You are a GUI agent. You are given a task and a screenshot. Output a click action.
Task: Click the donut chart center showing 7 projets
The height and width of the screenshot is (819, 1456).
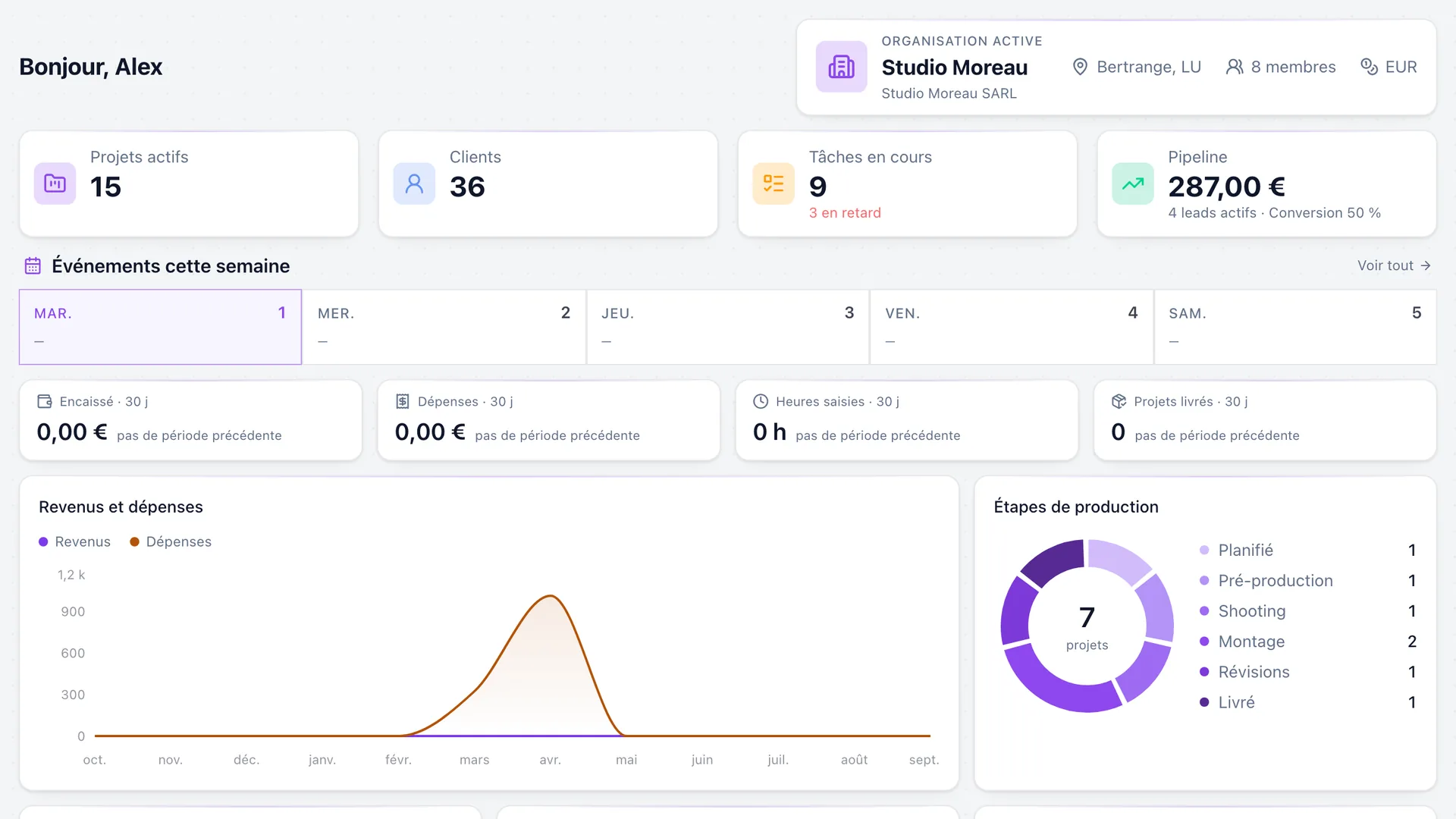click(x=1087, y=626)
